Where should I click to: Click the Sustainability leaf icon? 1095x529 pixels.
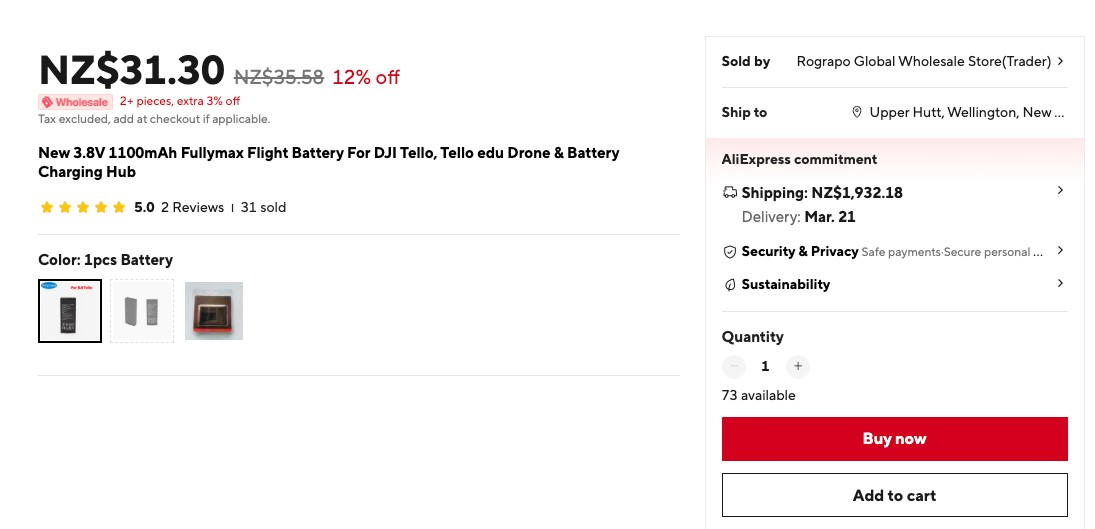(729, 285)
